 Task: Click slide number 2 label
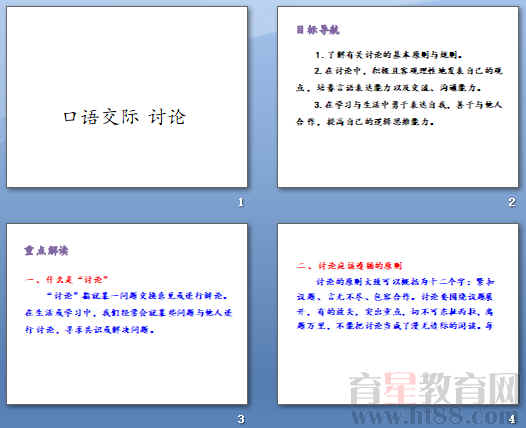coord(512,202)
